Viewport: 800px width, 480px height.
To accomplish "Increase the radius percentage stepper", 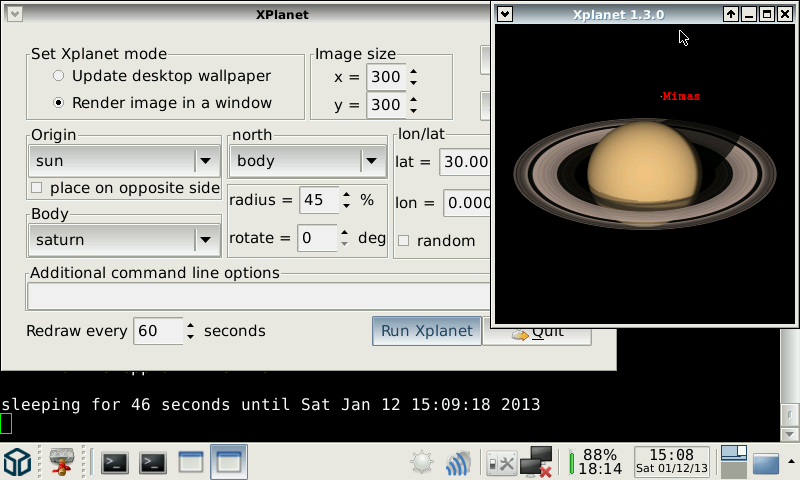I will [x=346, y=195].
